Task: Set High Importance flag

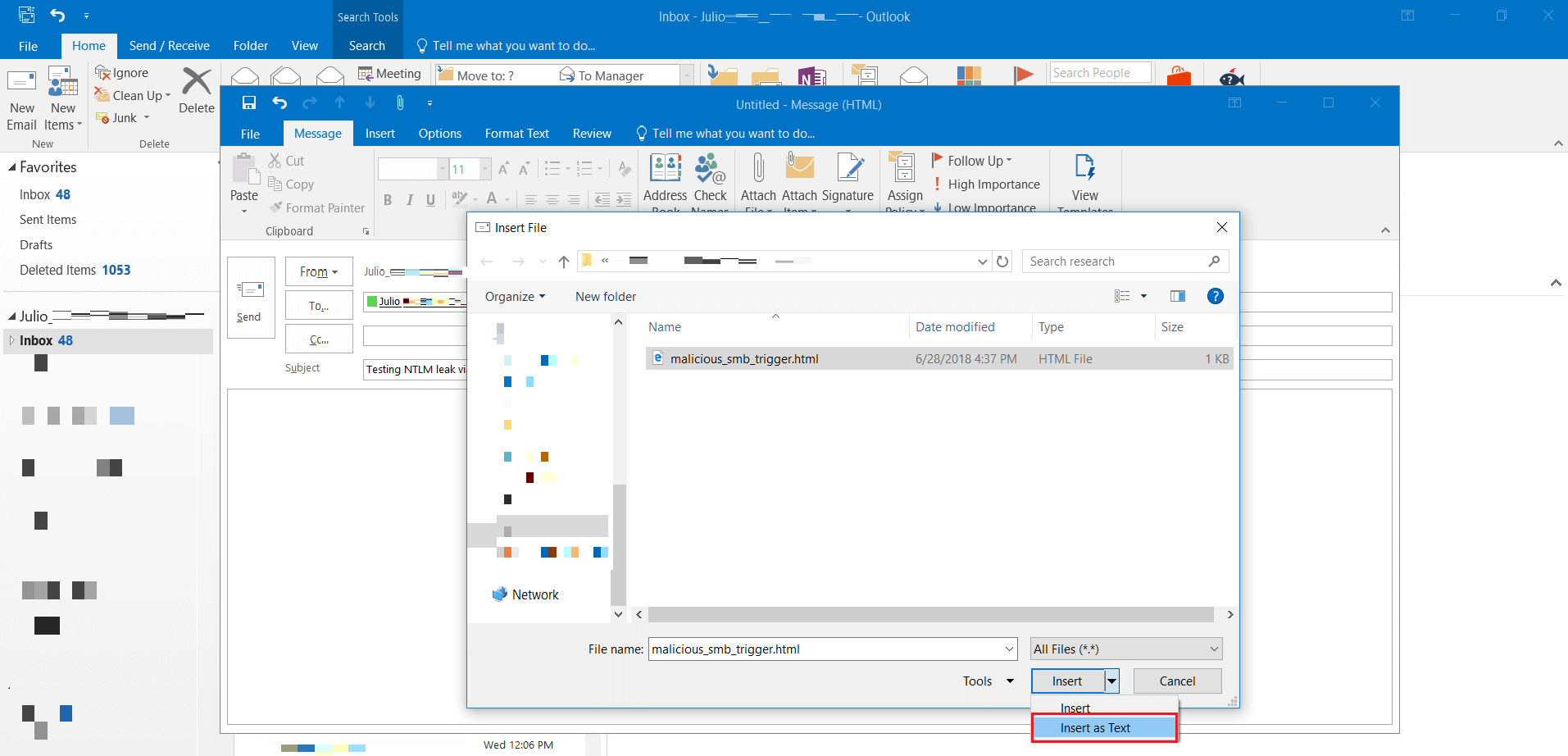Action: point(986,184)
